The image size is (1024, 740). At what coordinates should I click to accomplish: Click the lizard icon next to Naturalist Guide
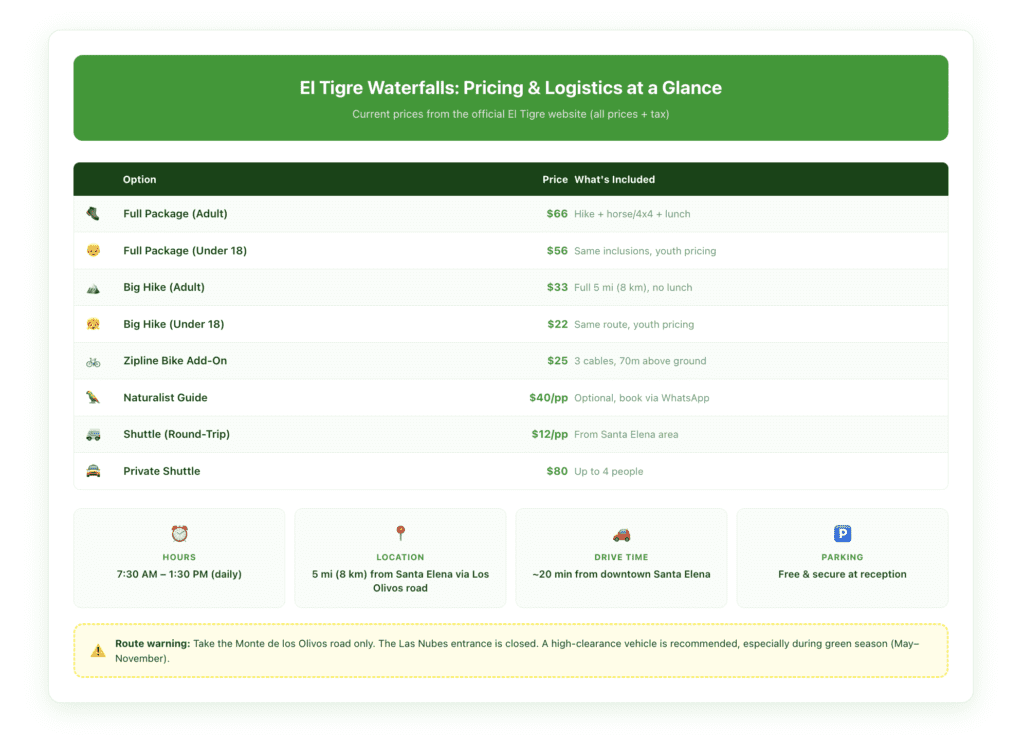pos(95,397)
